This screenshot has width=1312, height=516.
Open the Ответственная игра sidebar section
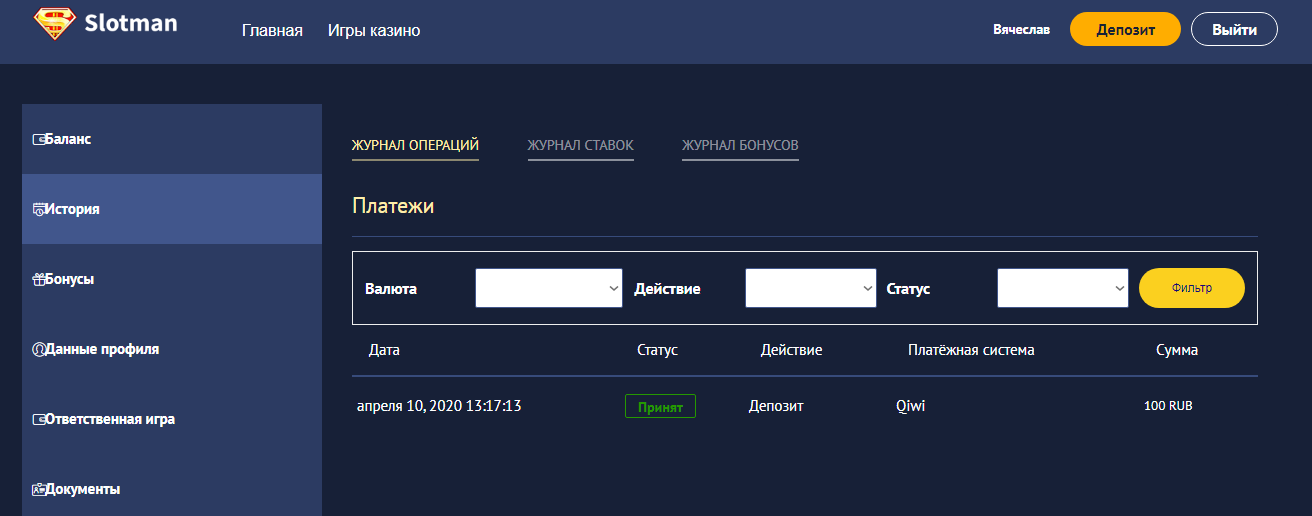point(172,419)
